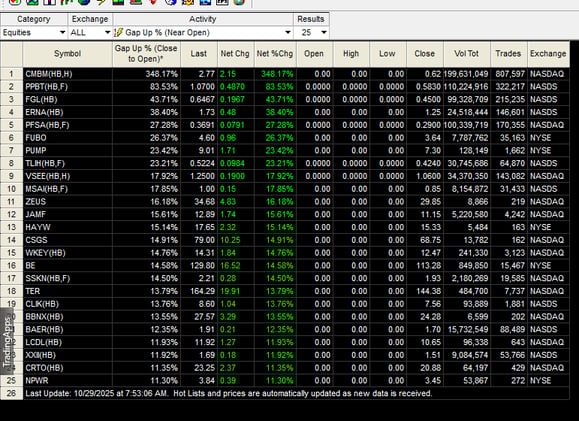The width and height of the screenshot is (579, 421).
Task: Click the Open column header
Action: pos(314,54)
